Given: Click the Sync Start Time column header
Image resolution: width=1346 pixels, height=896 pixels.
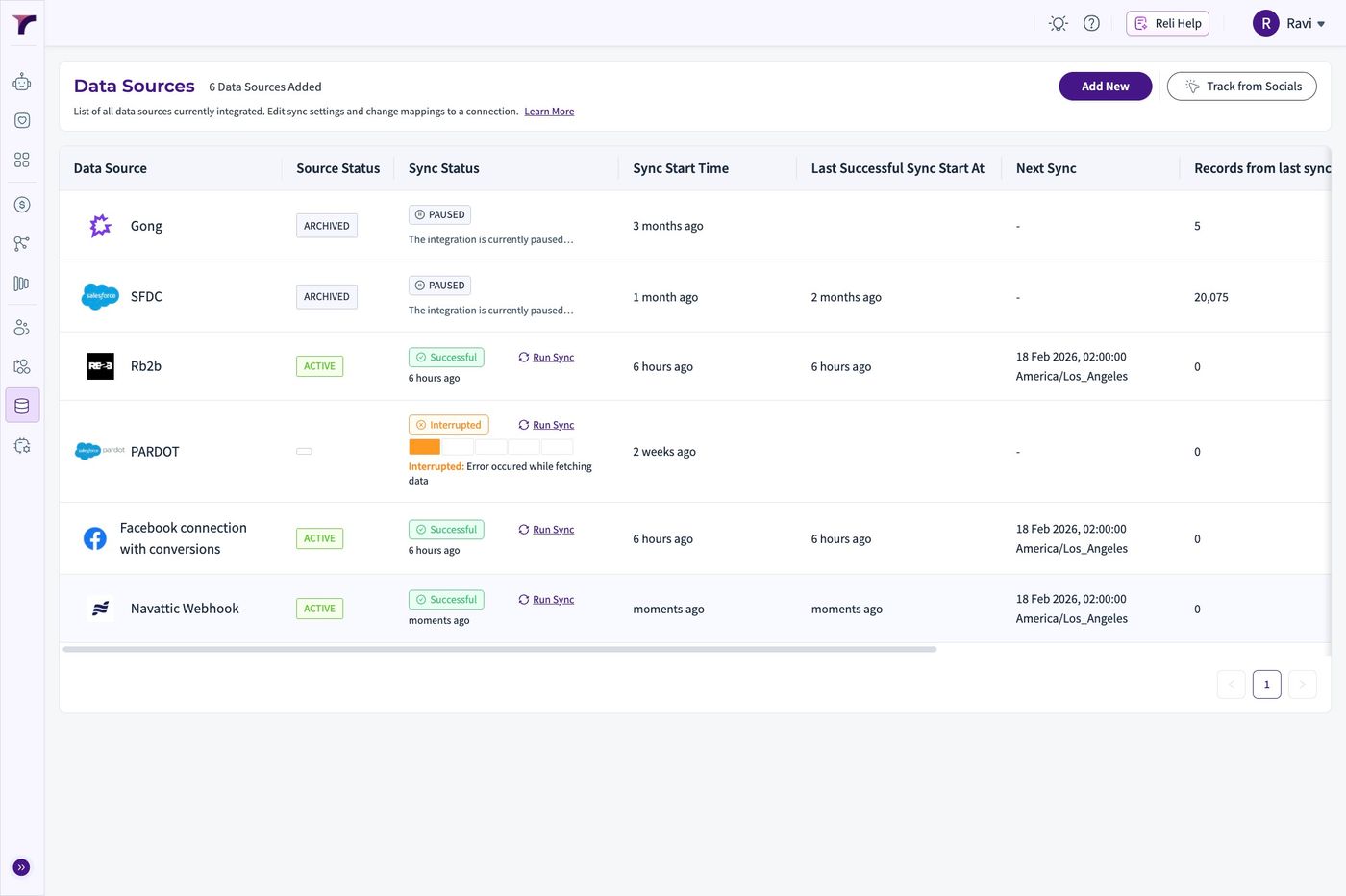Looking at the screenshot, I should [681, 168].
